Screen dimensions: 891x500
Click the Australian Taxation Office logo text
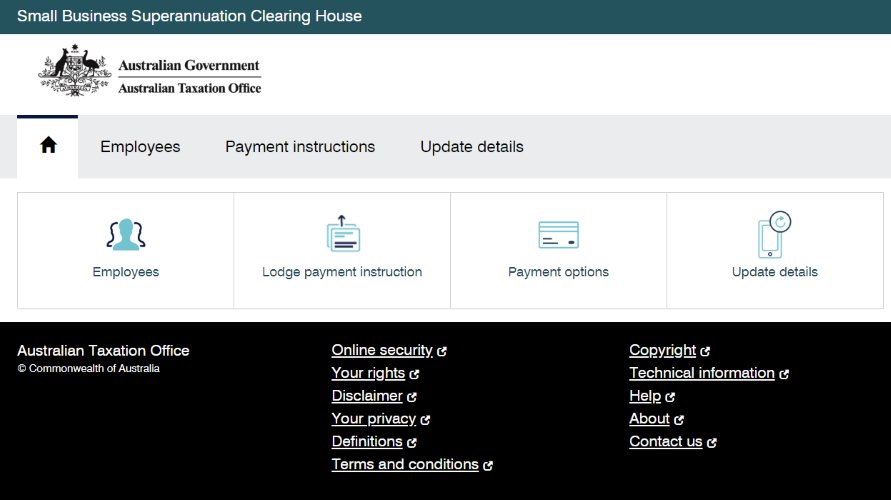coord(190,88)
